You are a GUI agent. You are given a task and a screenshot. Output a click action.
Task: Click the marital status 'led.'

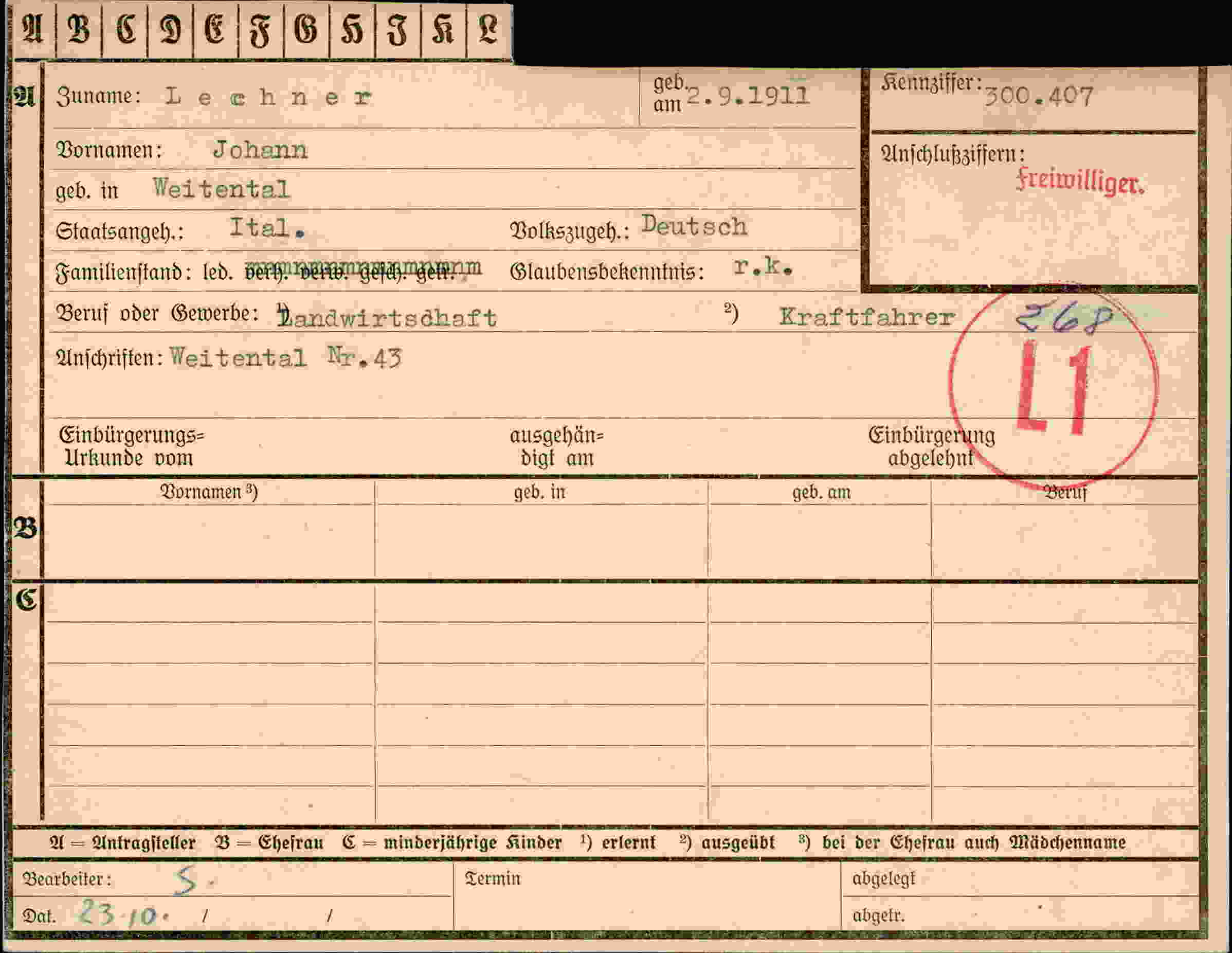coord(218,273)
